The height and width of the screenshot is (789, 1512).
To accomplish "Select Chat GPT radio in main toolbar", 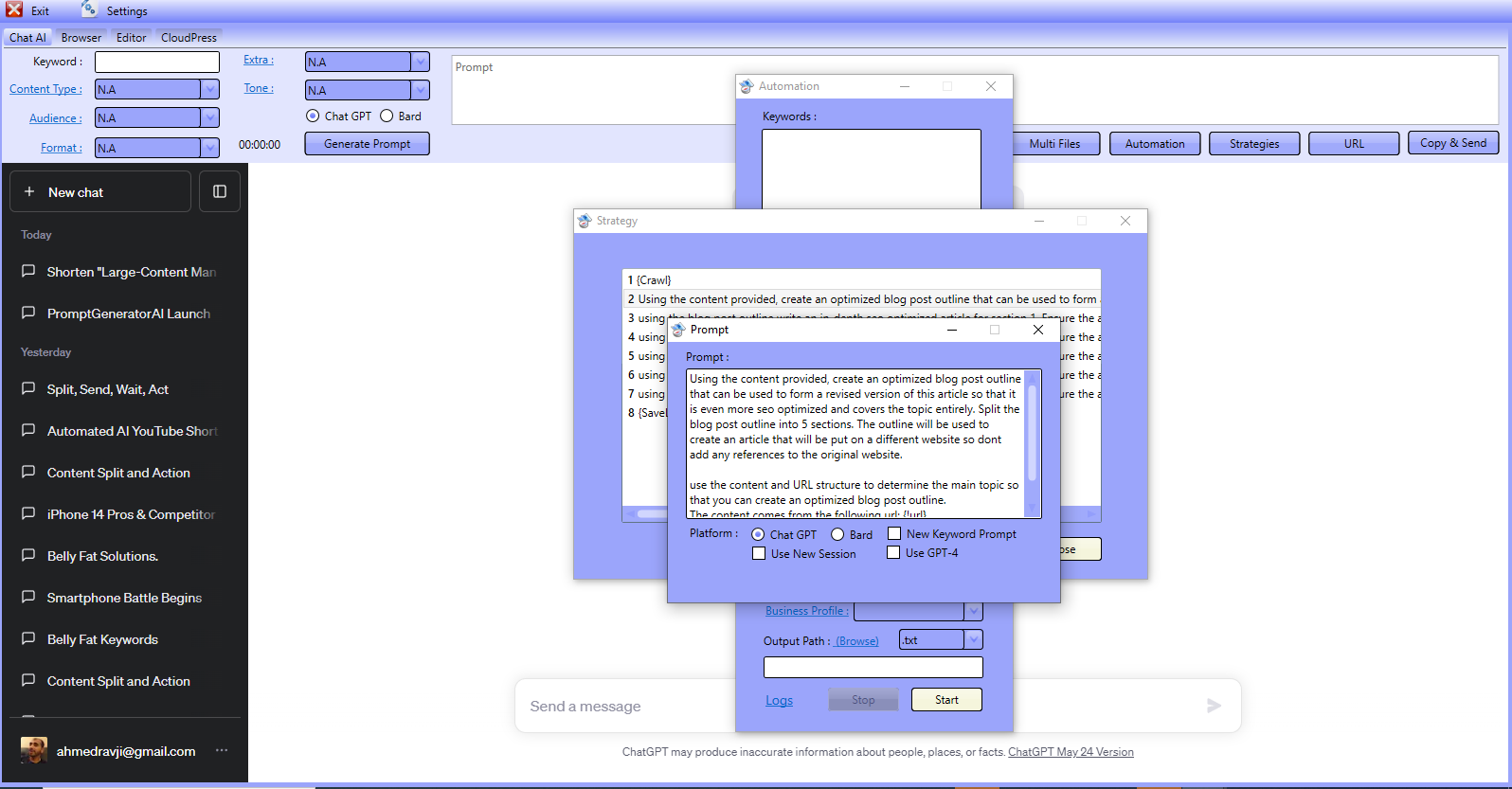I will pyautogui.click(x=313, y=116).
